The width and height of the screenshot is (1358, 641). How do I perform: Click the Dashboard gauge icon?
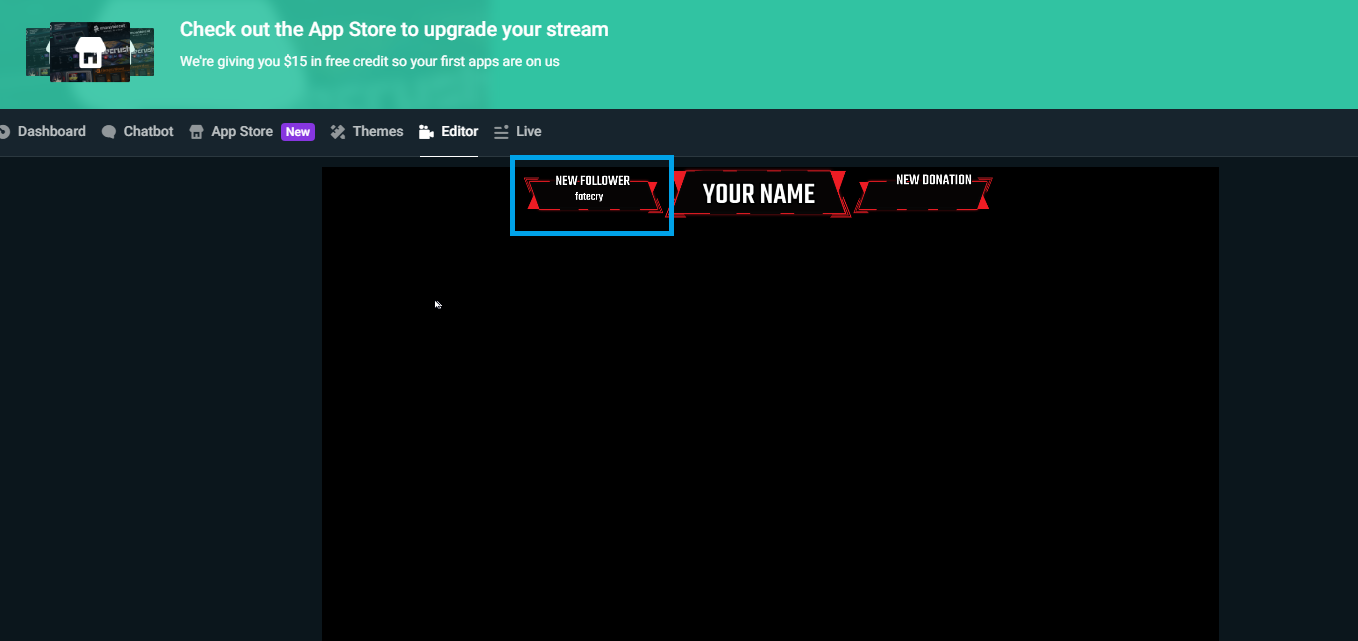(x=4, y=132)
